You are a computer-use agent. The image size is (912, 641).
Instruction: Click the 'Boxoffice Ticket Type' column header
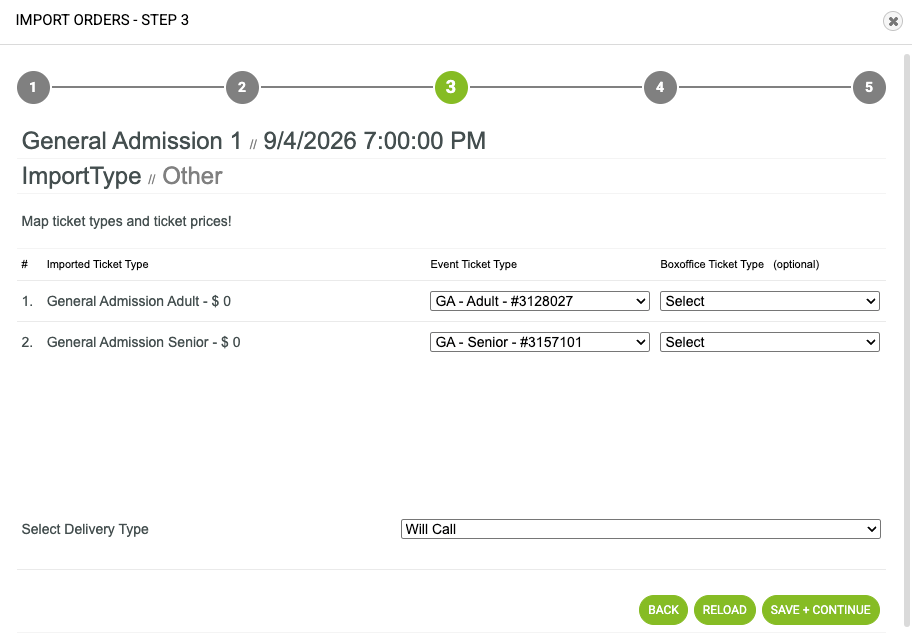pyautogui.click(x=712, y=264)
